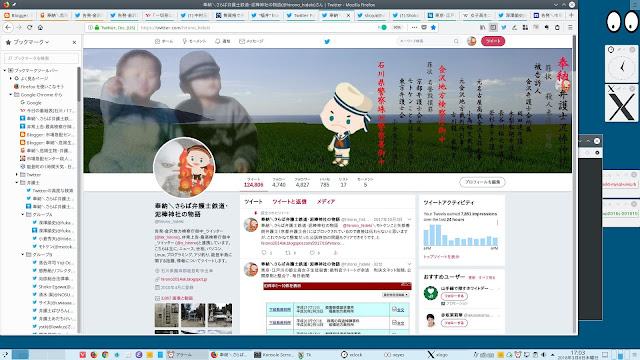Click the プロフィールを編集 button
This screenshot has height=360, width=640.
tap(482, 182)
